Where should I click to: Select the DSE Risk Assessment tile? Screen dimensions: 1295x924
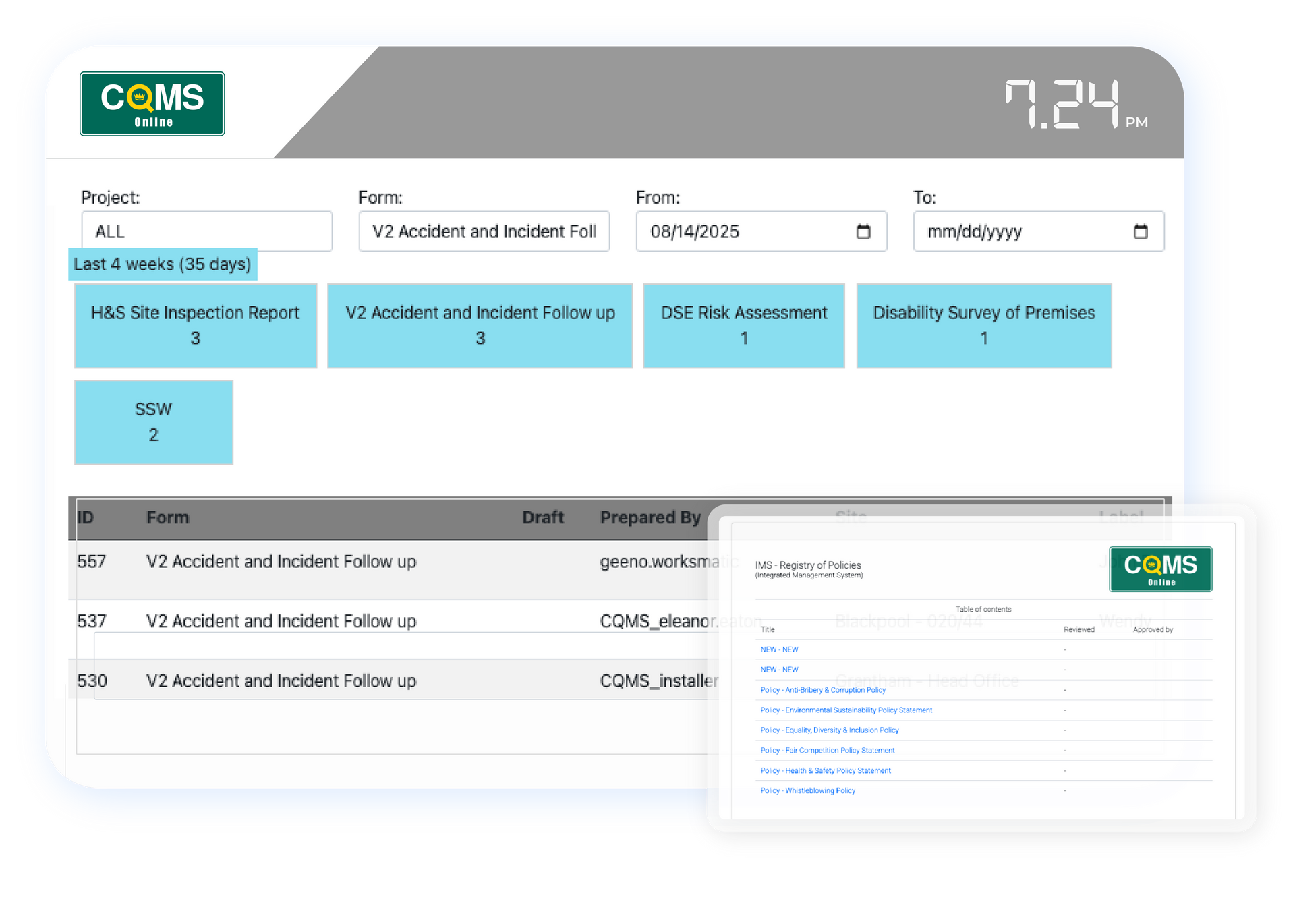tap(743, 325)
